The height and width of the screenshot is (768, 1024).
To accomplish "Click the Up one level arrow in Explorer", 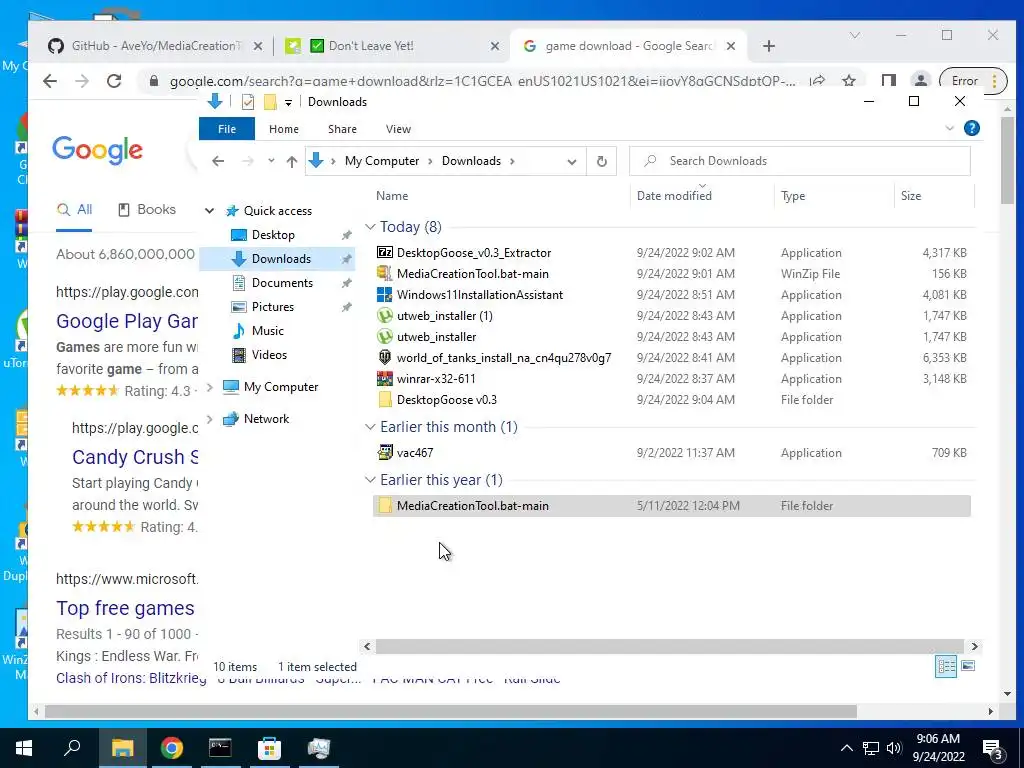I will (292, 161).
